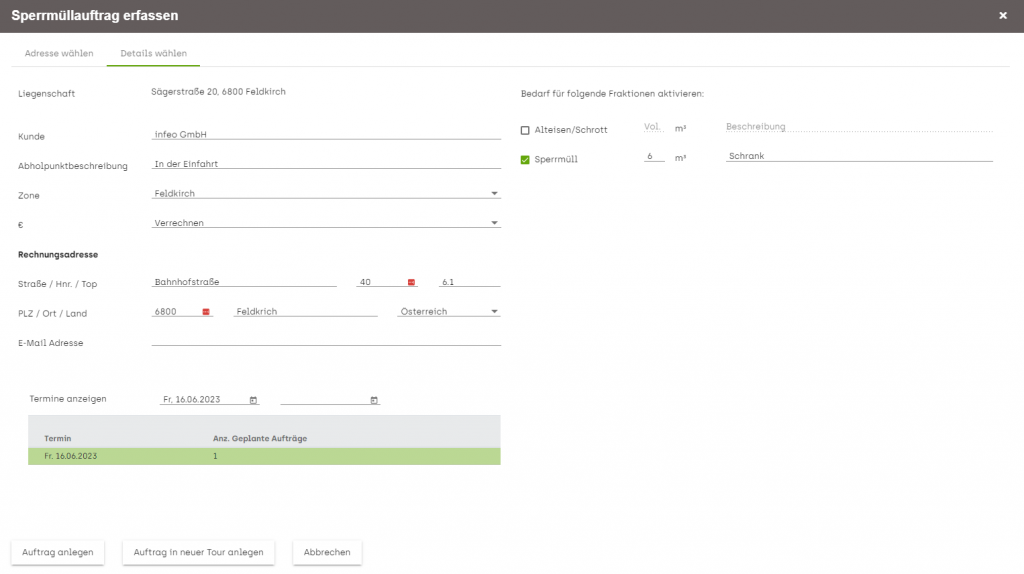
Task: Click the Kunde field with infeo GmbH
Action: click(x=326, y=134)
